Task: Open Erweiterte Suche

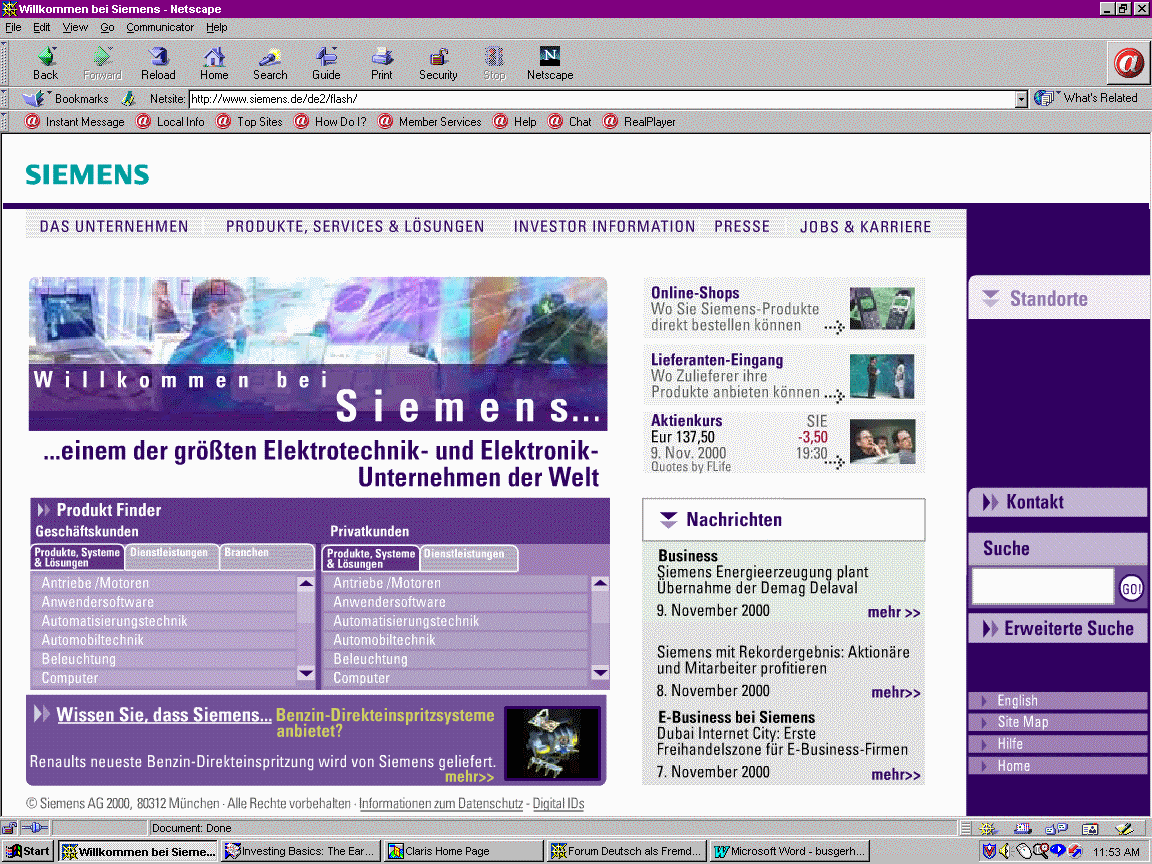Action: click(1058, 628)
